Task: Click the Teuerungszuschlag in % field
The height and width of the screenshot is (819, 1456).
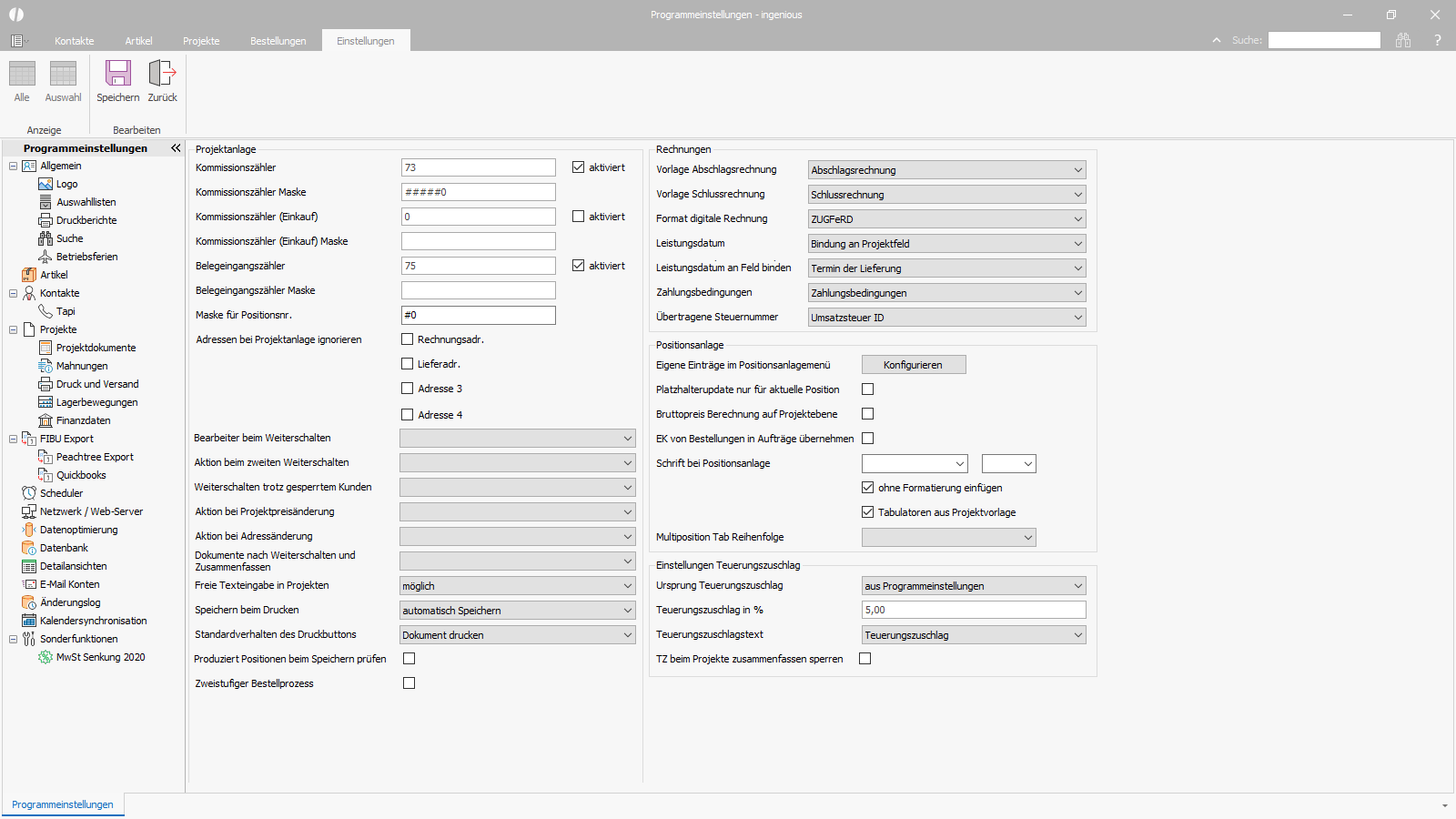Action: (x=974, y=610)
